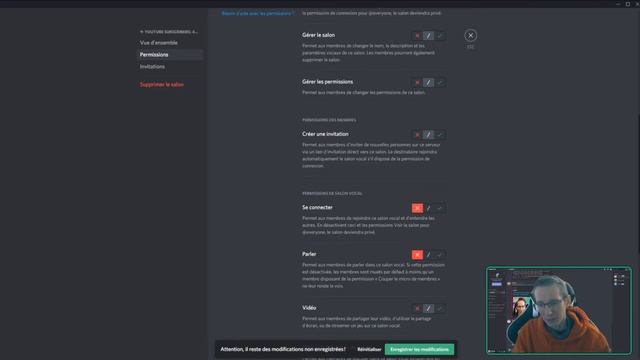
Task: Click the neutral slash for Se connecter
Action: pos(428,208)
